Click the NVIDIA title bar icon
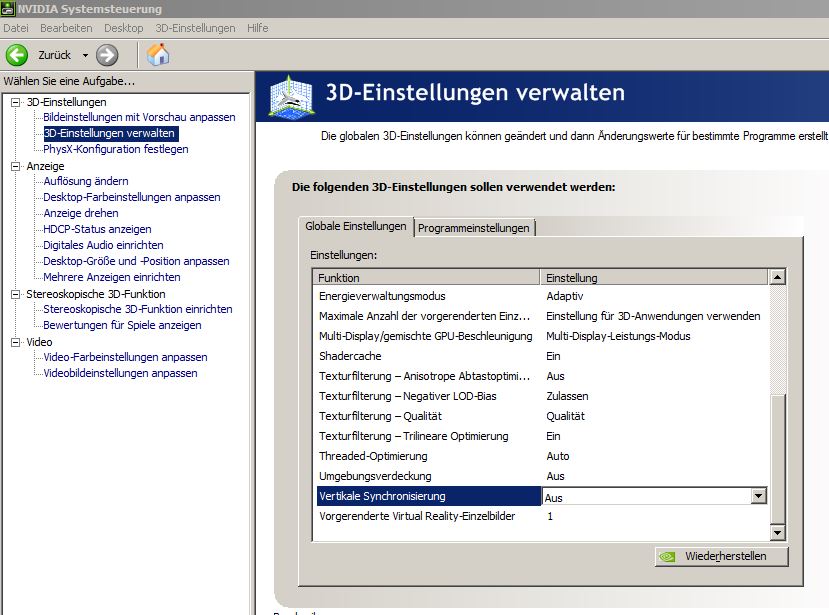Image resolution: width=829 pixels, height=615 pixels. click(x=8, y=8)
